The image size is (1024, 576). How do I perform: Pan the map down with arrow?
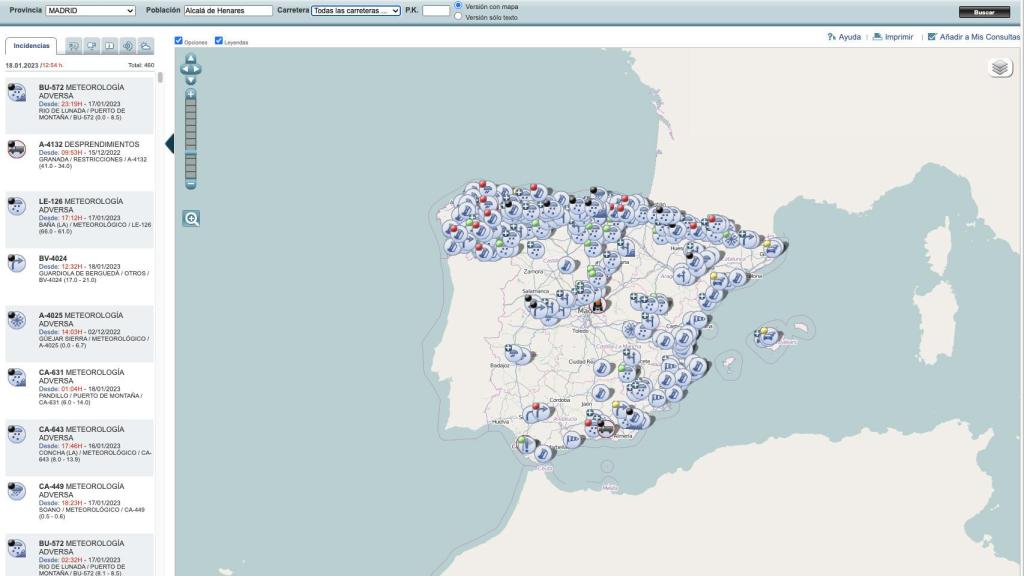coord(191,80)
